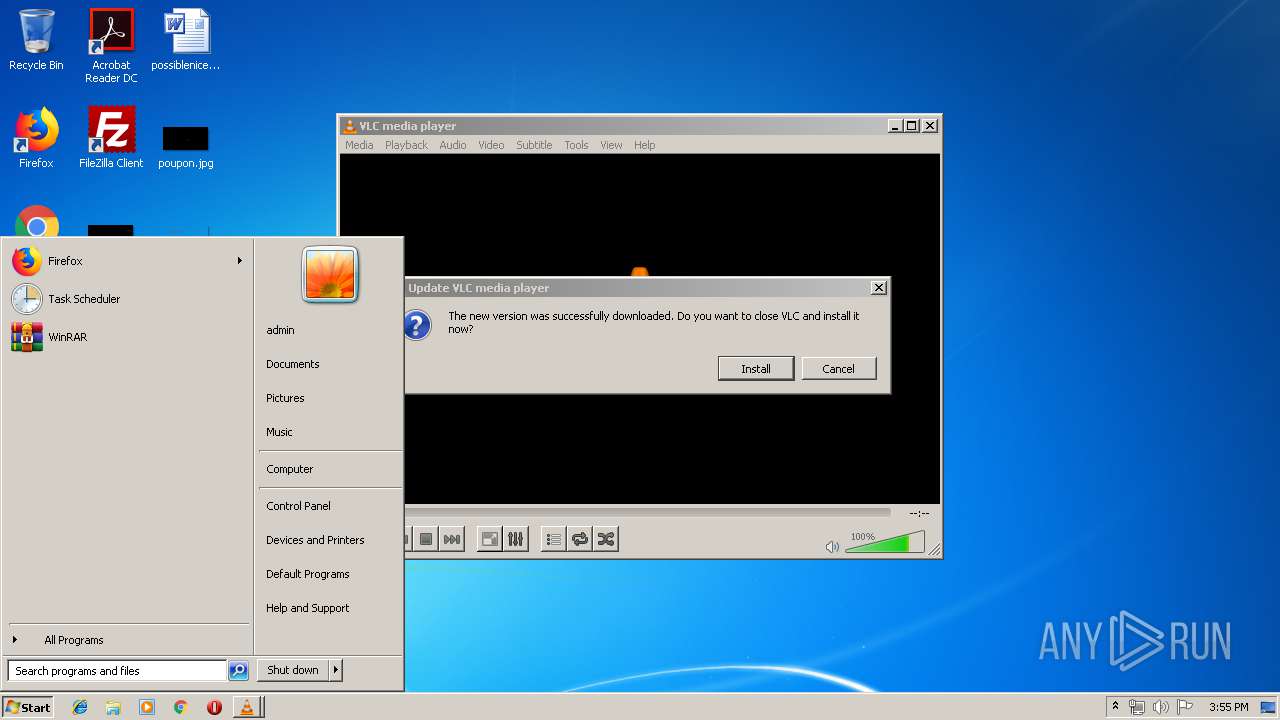Expand the Shut down options arrow

[336, 670]
